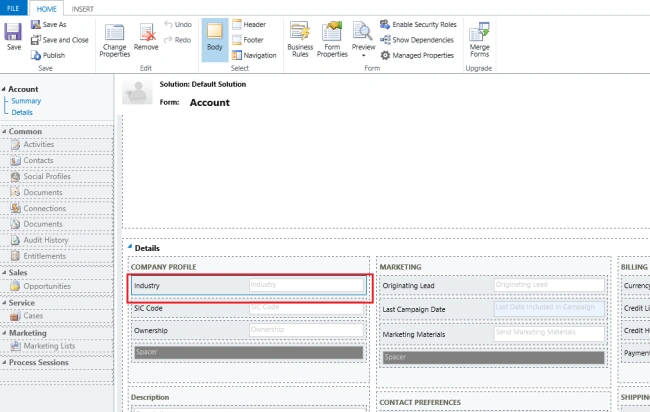Select the COMPANY PROFILE section header
This screenshot has width=650, height=412.
click(164, 267)
